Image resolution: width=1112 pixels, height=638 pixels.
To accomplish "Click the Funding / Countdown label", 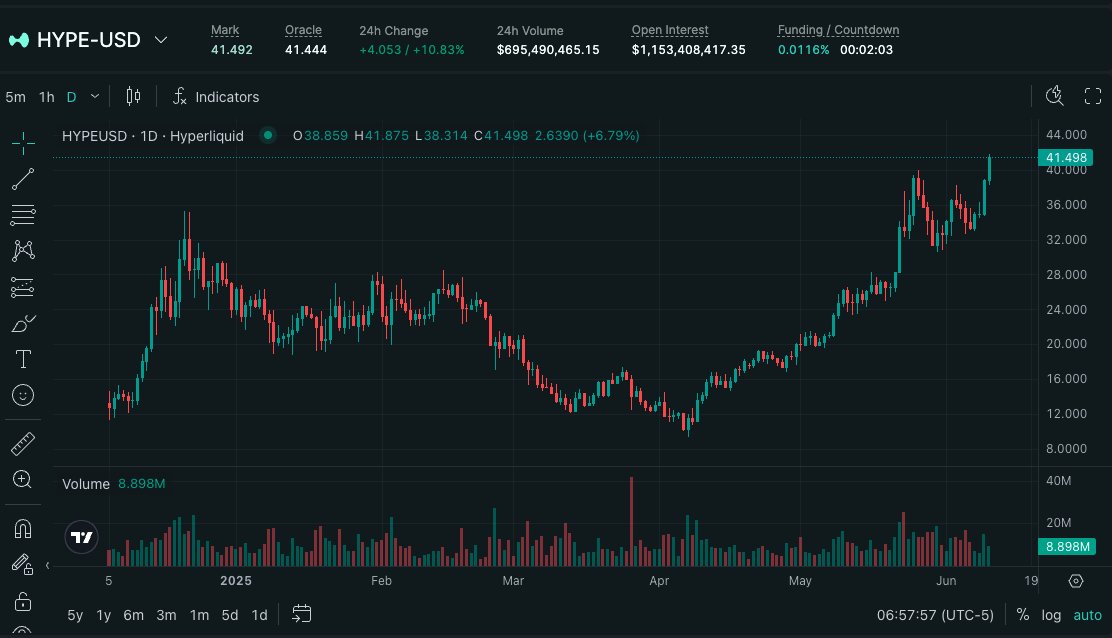I will pos(838,30).
